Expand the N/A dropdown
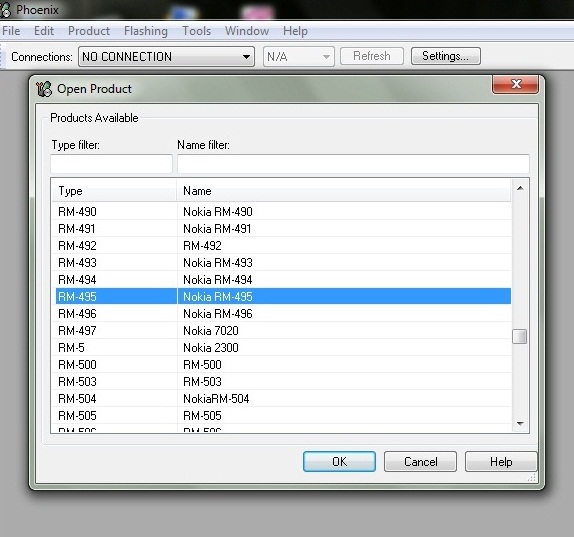The height and width of the screenshot is (537, 574). (x=299, y=57)
